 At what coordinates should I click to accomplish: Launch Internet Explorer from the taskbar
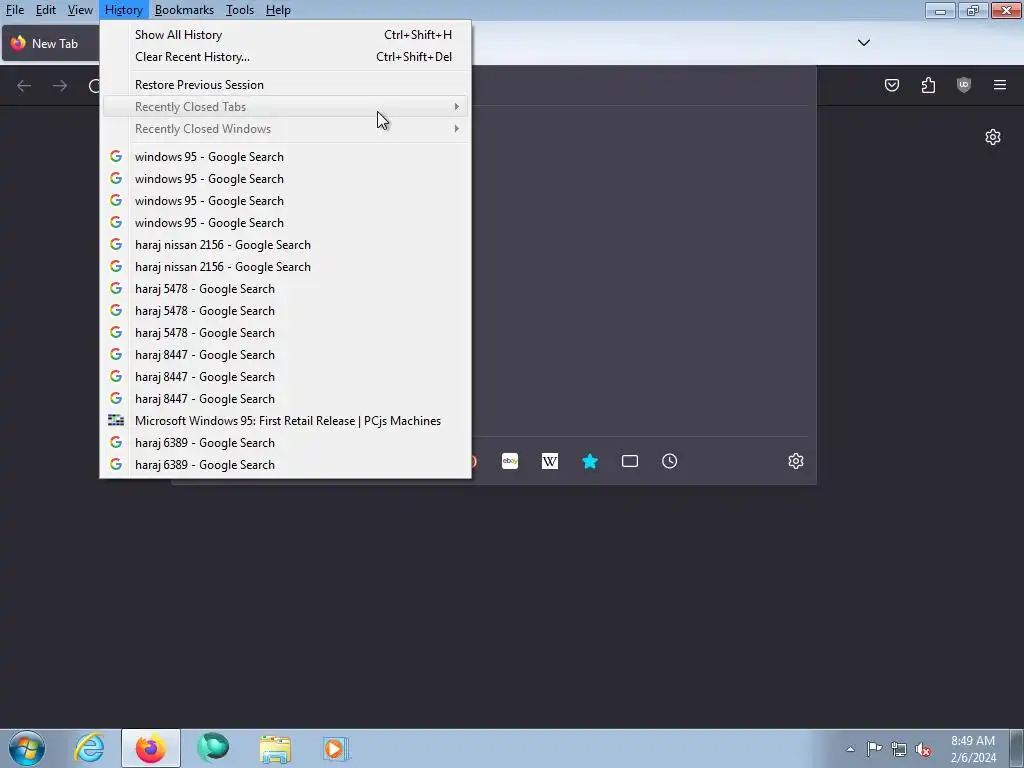pyautogui.click(x=89, y=748)
